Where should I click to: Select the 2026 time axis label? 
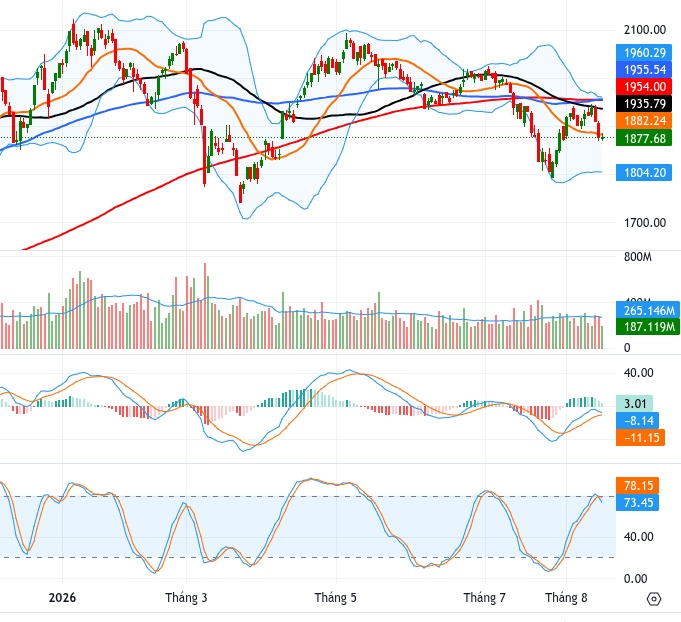pos(62,598)
